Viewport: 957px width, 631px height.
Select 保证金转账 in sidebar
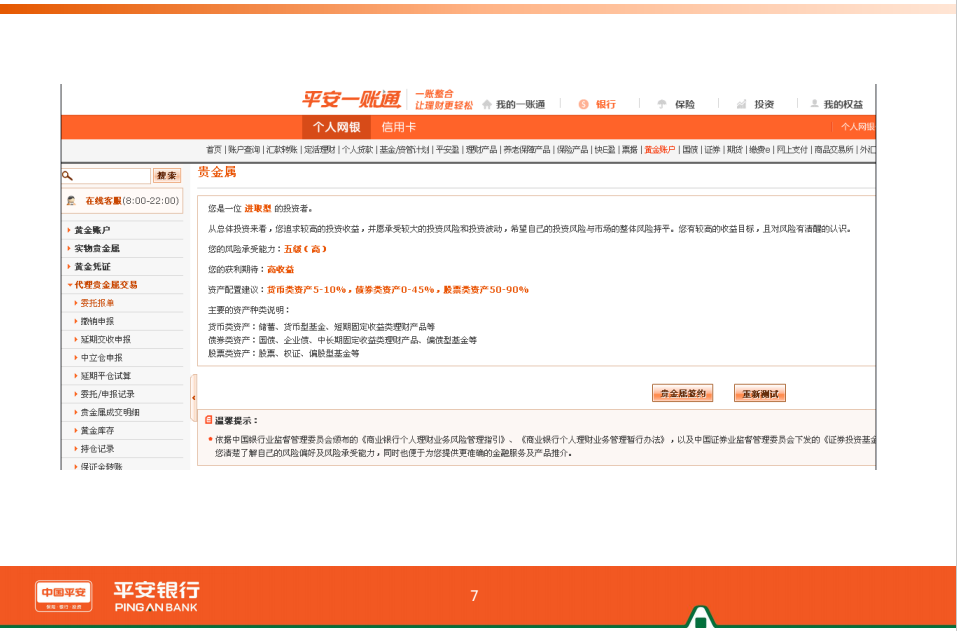click(101, 466)
